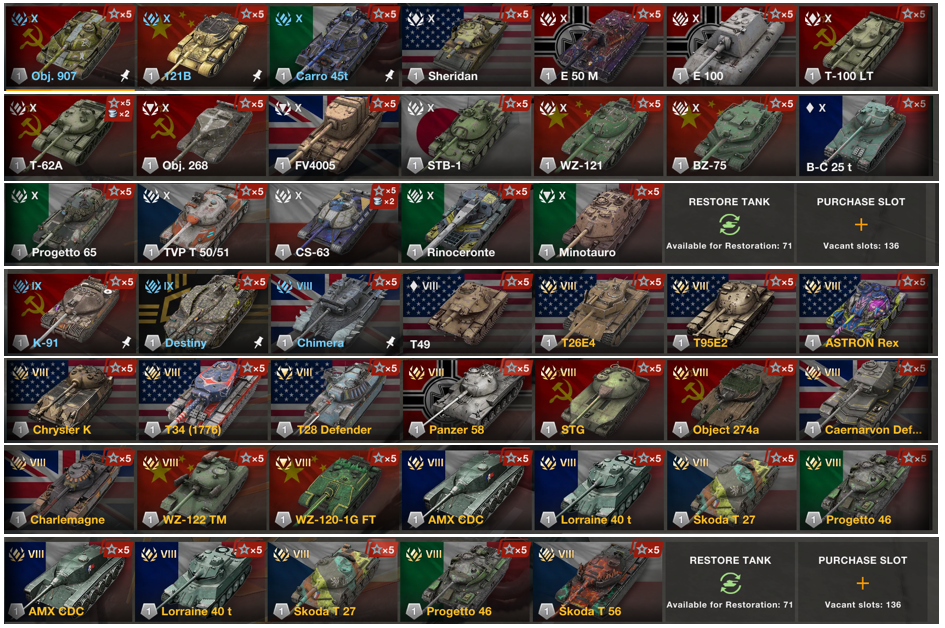This screenshot has width=945, height=628.
Task: Choose the ASTRON Rex tank
Action: [864, 313]
